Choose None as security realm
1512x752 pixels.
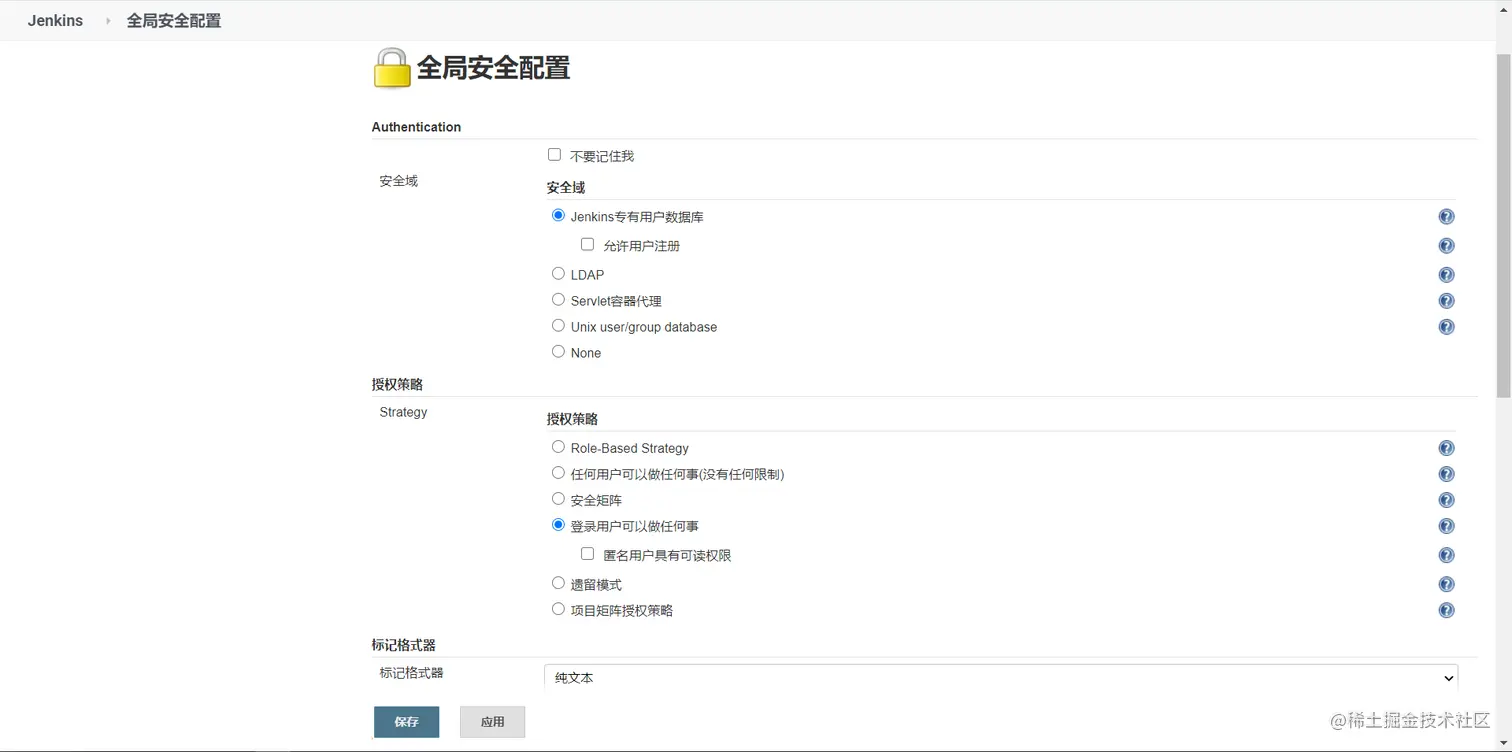point(558,352)
